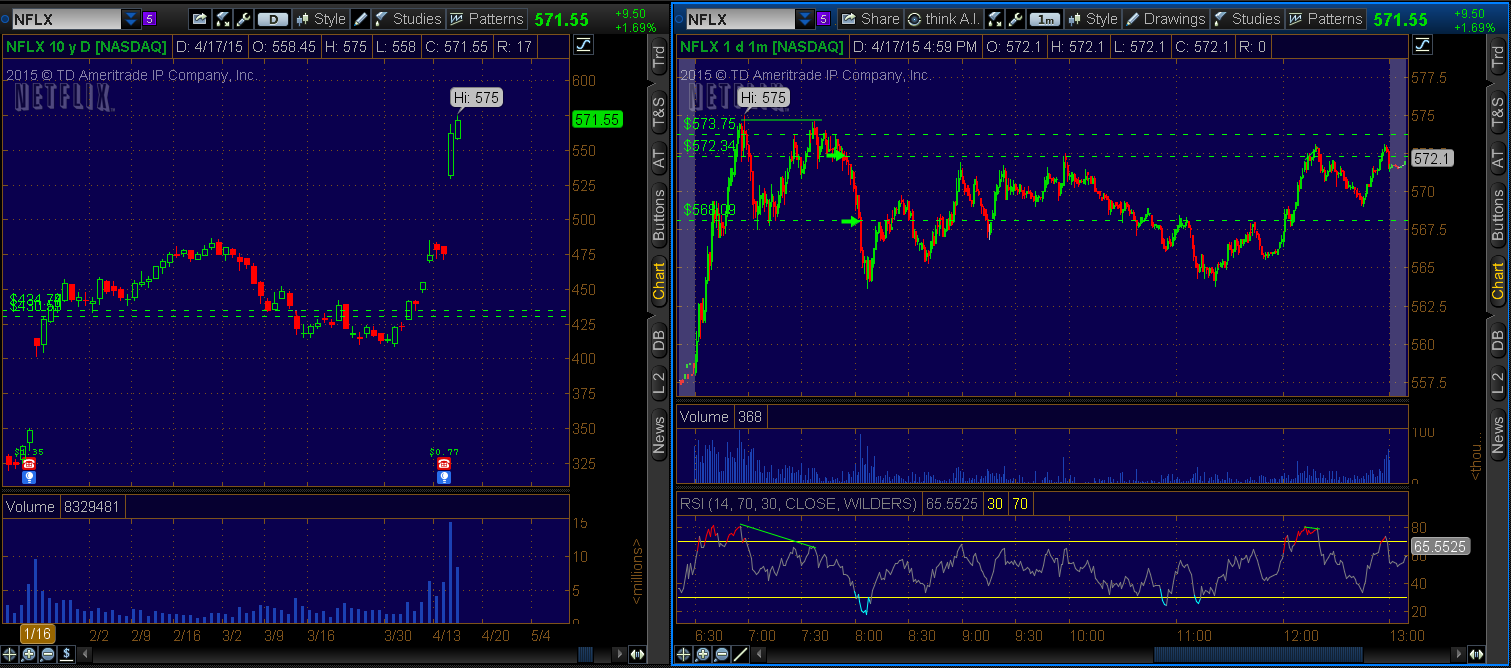Click the 70 overbought value in RSI header
This screenshot has height=668, width=1511.
pyautogui.click(x=1019, y=504)
